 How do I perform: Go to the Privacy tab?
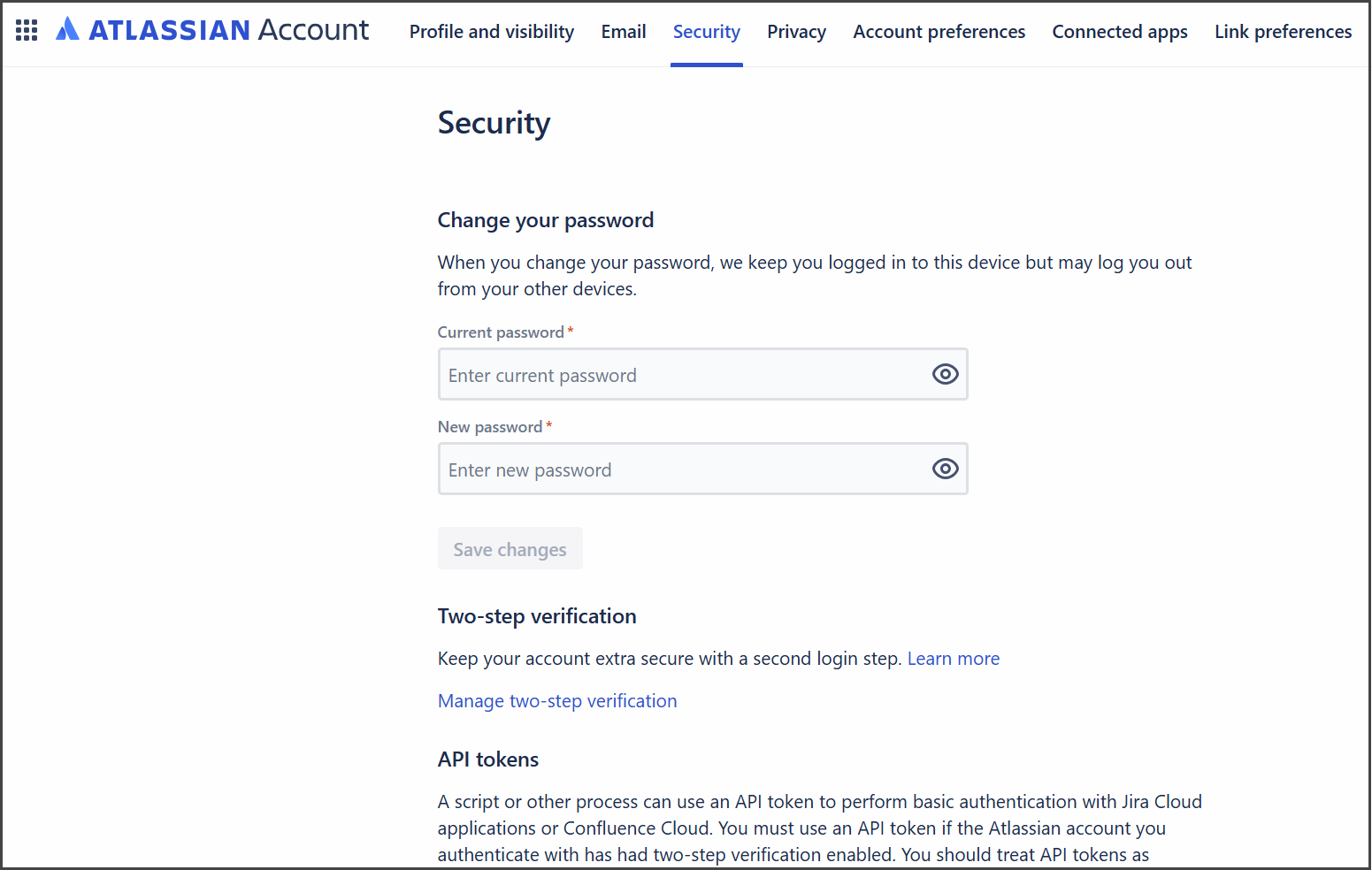[x=796, y=32]
